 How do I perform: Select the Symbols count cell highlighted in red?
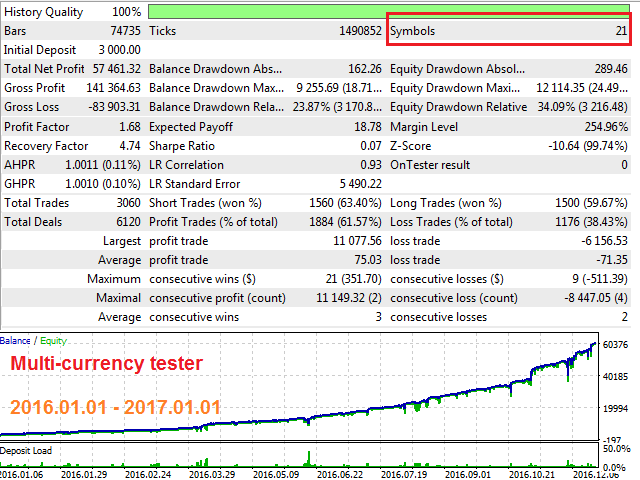(x=510, y=31)
